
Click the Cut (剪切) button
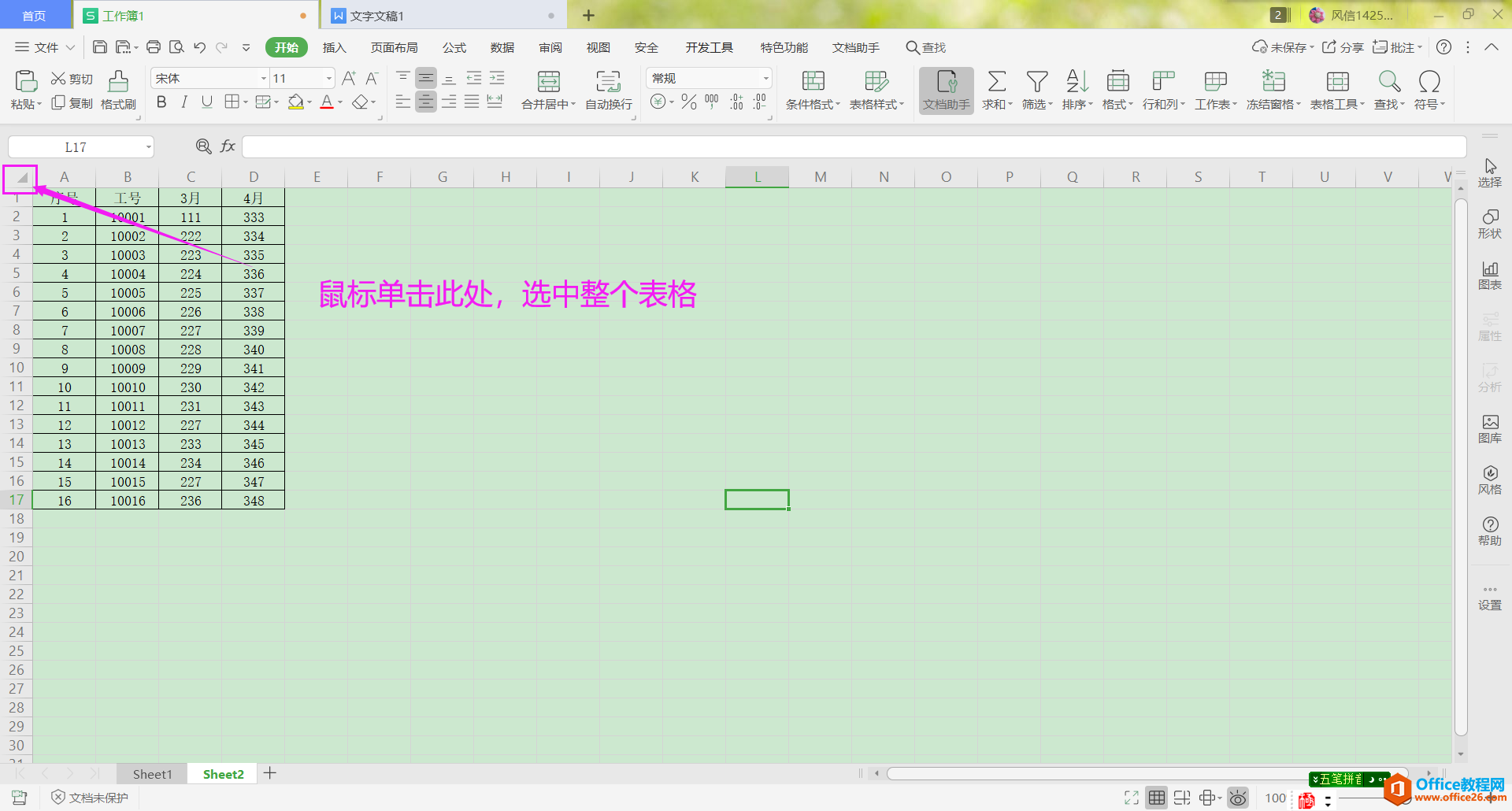coord(72,79)
